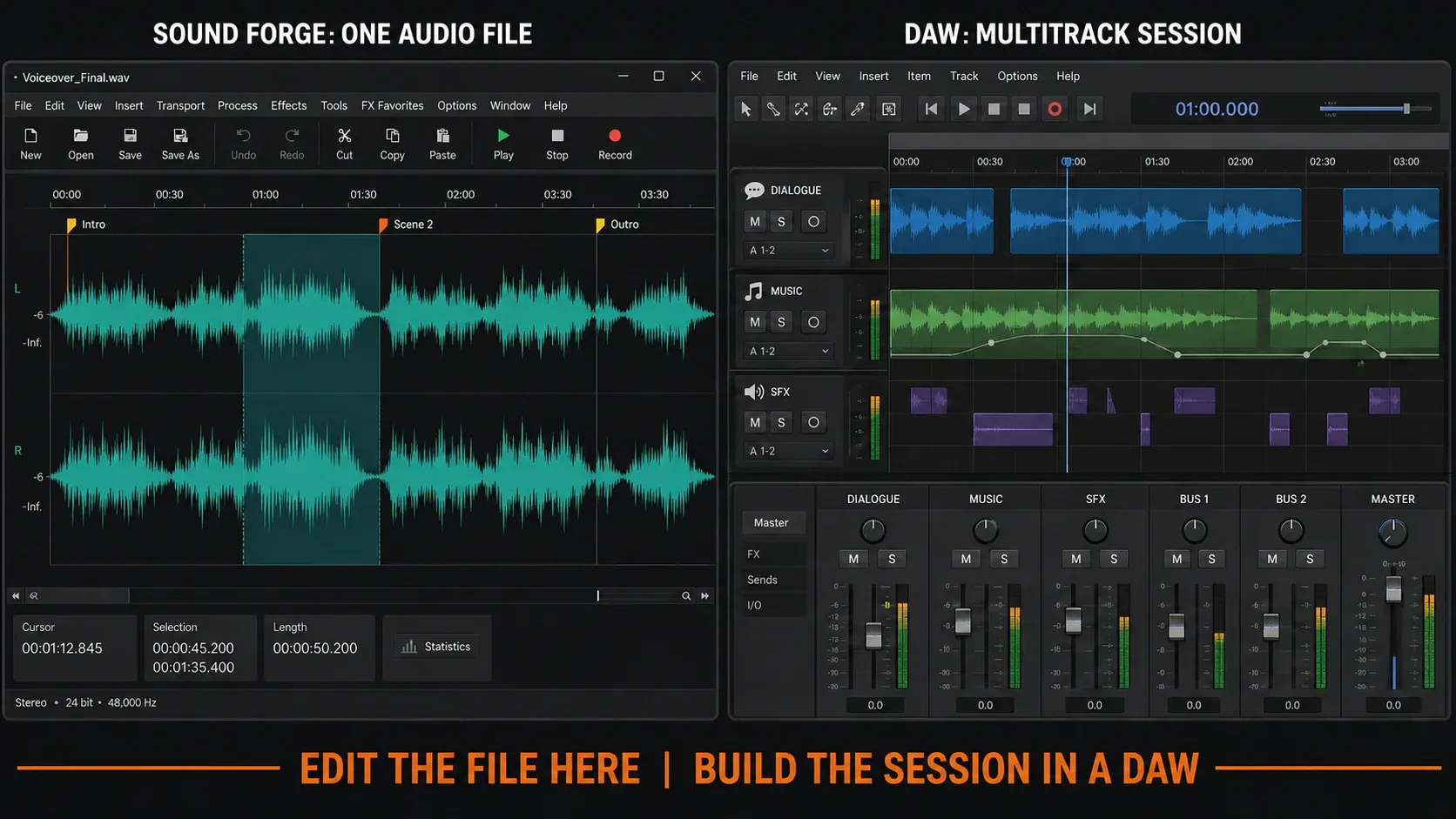This screenshot has width=1456, height=819.
Task: Click the Paste clipboard icon
Action: (x=442, y=136)
